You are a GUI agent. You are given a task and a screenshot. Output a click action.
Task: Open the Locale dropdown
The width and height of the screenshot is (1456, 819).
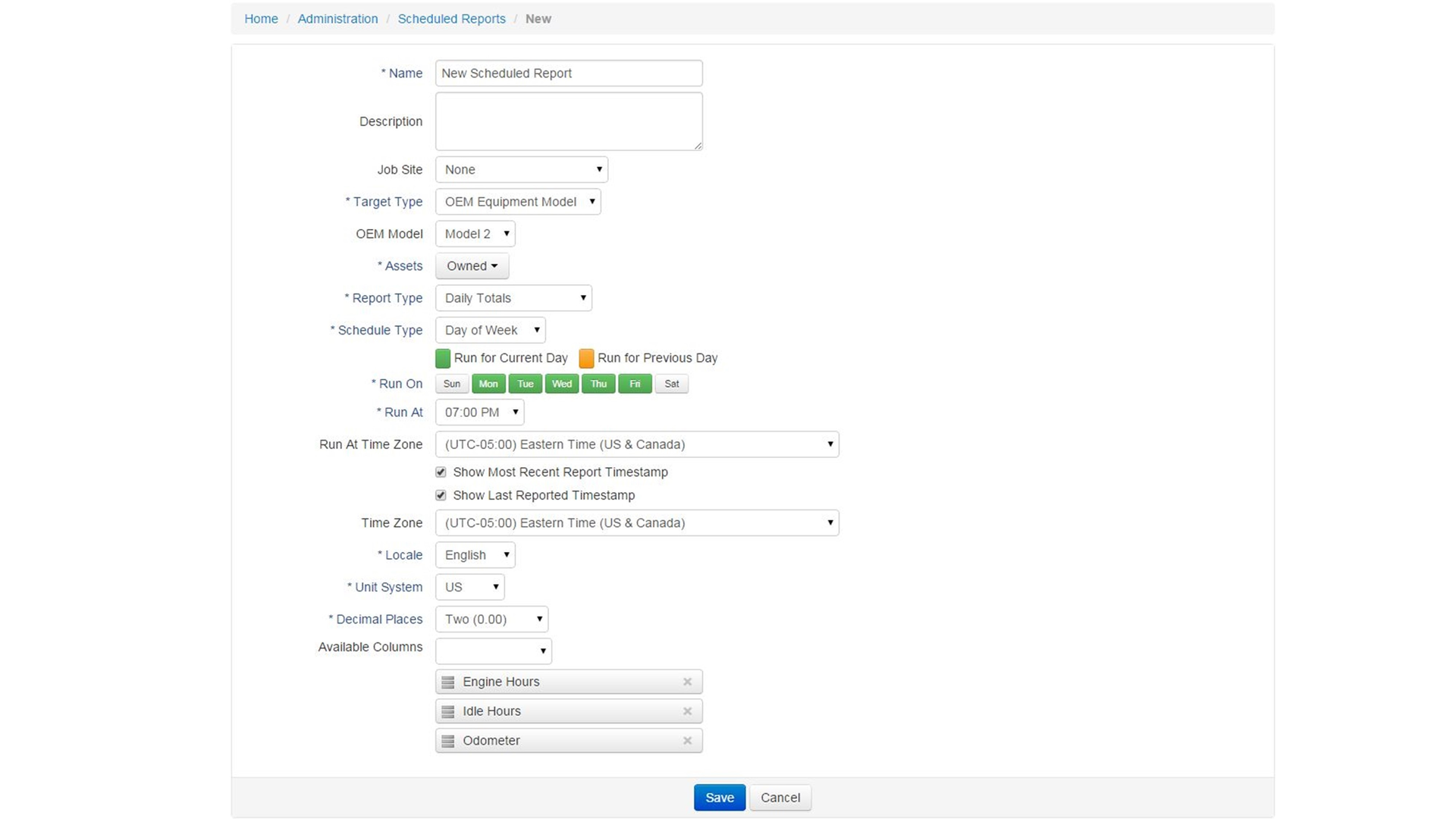475,555
